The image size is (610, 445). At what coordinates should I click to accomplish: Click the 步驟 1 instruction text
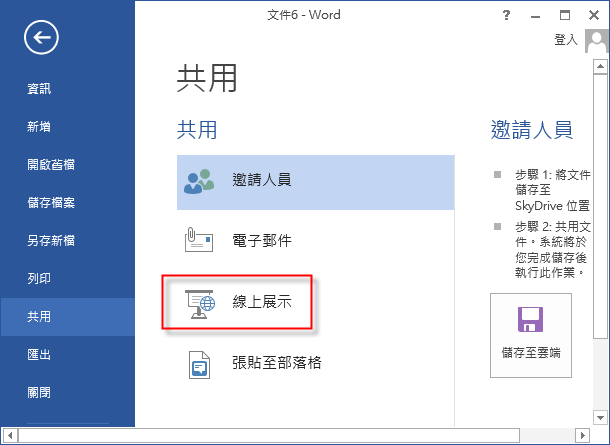(553, 190)
